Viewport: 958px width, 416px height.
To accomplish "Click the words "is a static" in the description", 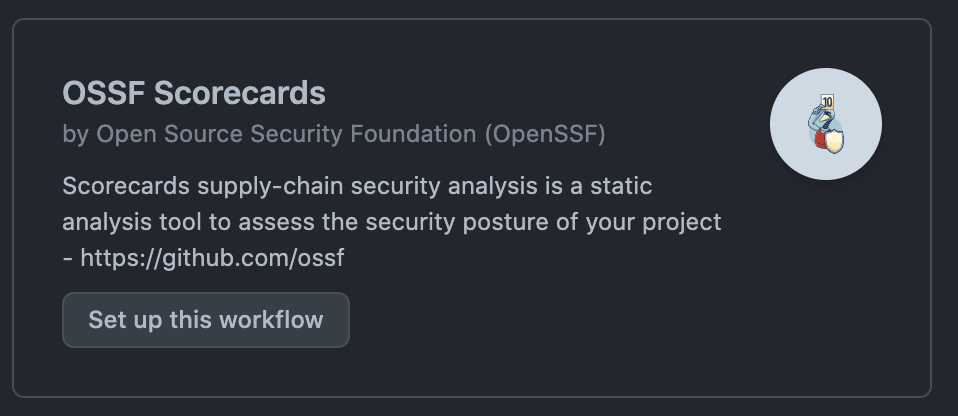I will (607, 186).
